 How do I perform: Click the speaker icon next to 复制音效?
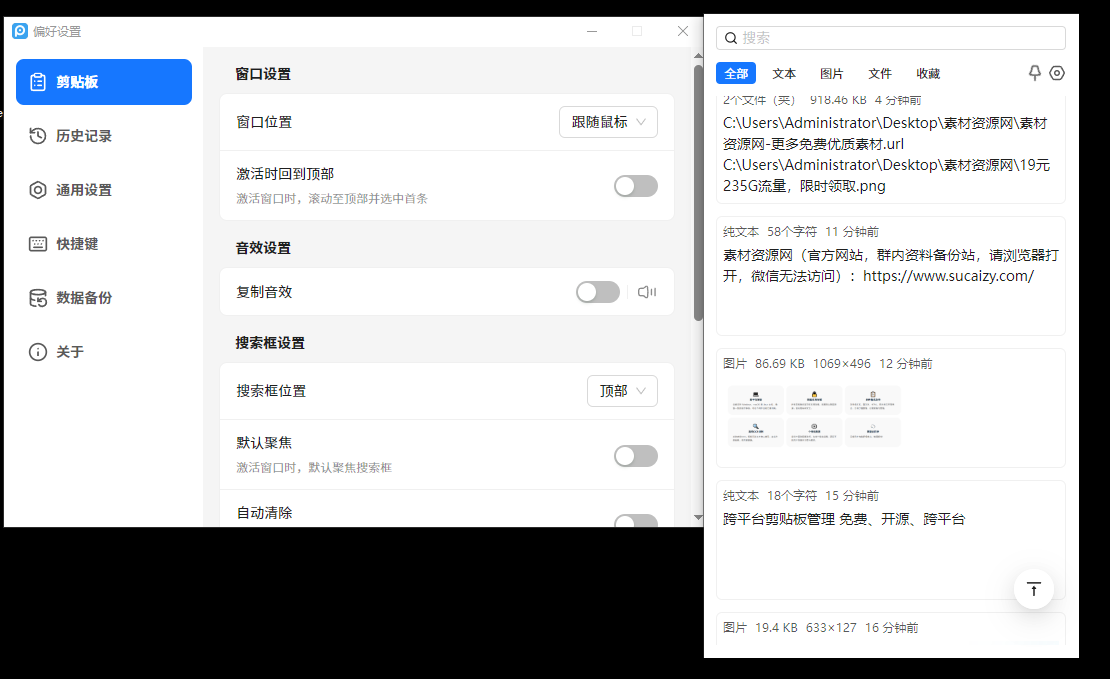[647, 291]
